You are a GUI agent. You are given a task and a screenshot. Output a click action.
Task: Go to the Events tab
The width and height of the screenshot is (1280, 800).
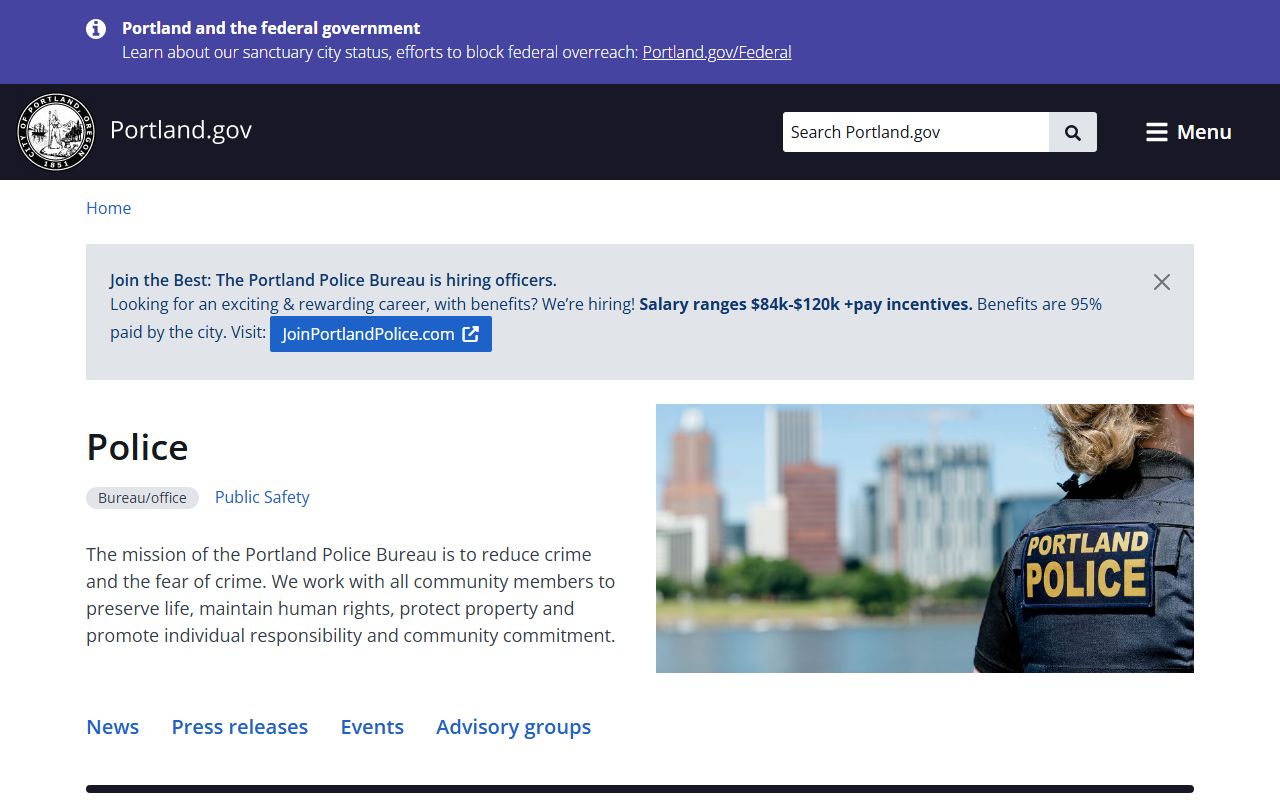372,727
